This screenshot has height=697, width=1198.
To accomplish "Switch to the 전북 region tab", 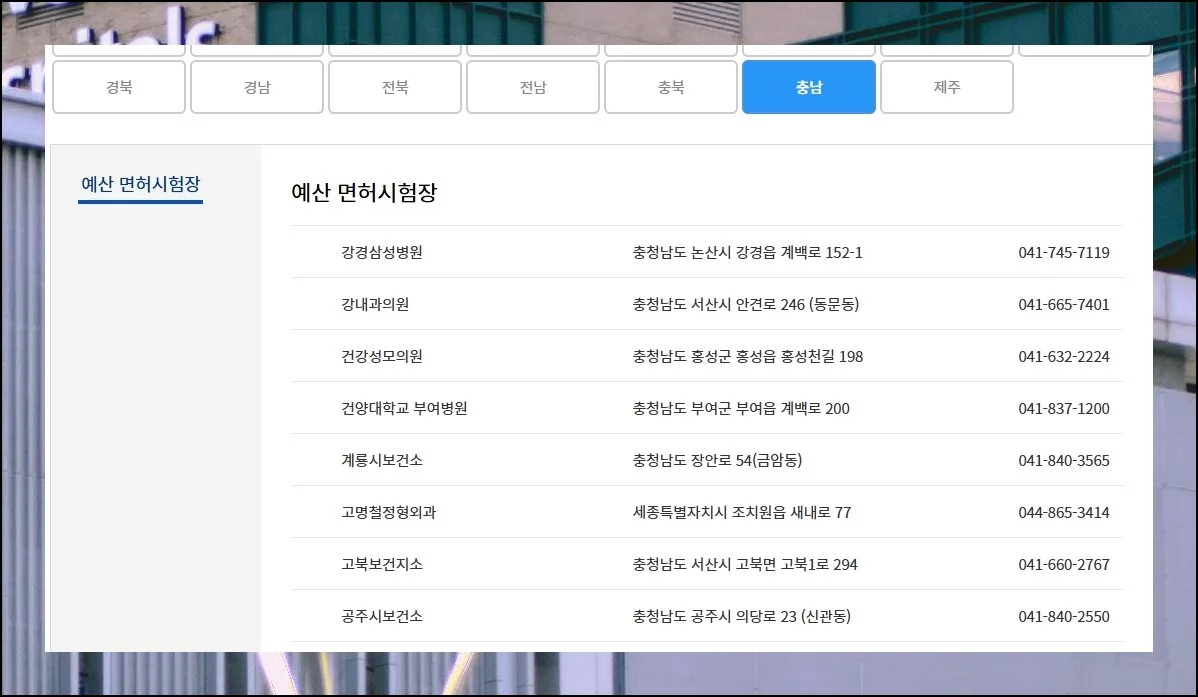I will [395, 87].
